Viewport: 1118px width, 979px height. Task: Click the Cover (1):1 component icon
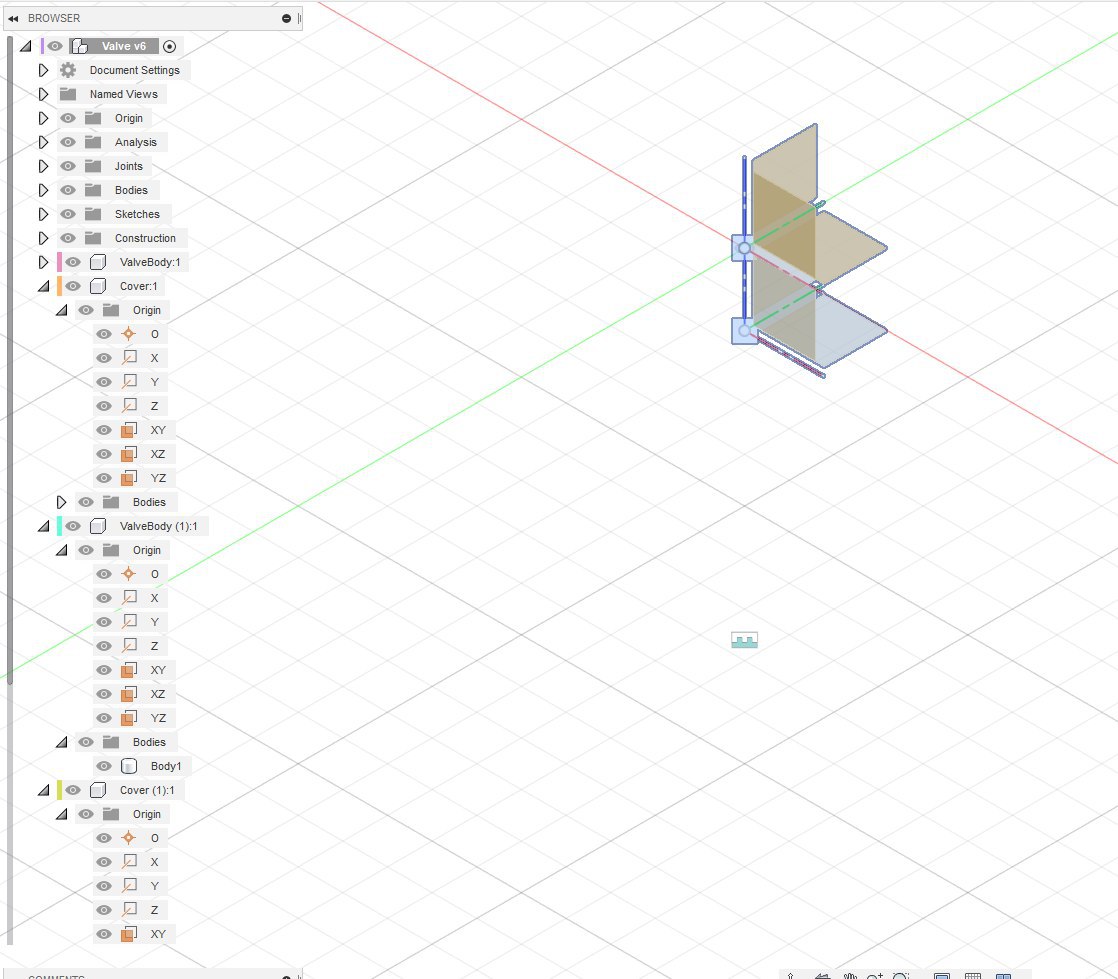[x=98, y=790]
